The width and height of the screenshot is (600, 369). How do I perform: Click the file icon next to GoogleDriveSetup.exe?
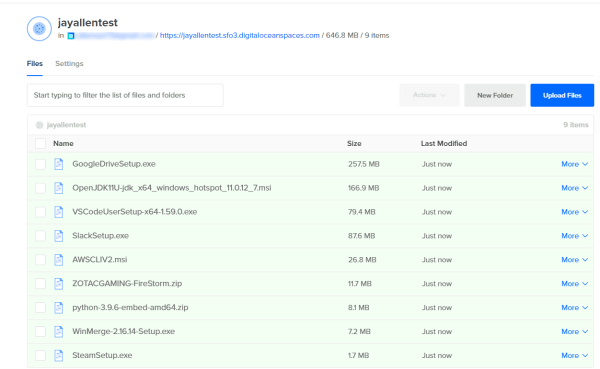tap(59, 164)
